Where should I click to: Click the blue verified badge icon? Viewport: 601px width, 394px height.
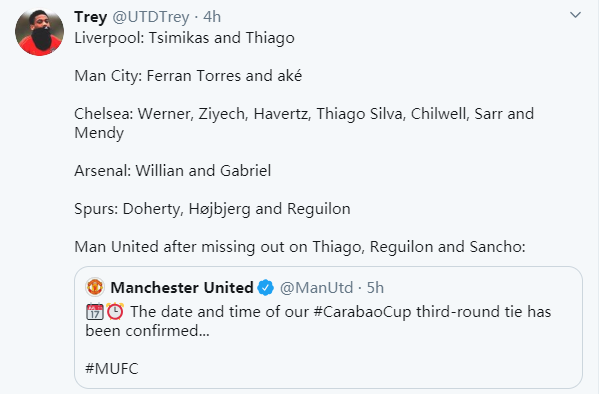pyautogui.click(x=265, y=287)
